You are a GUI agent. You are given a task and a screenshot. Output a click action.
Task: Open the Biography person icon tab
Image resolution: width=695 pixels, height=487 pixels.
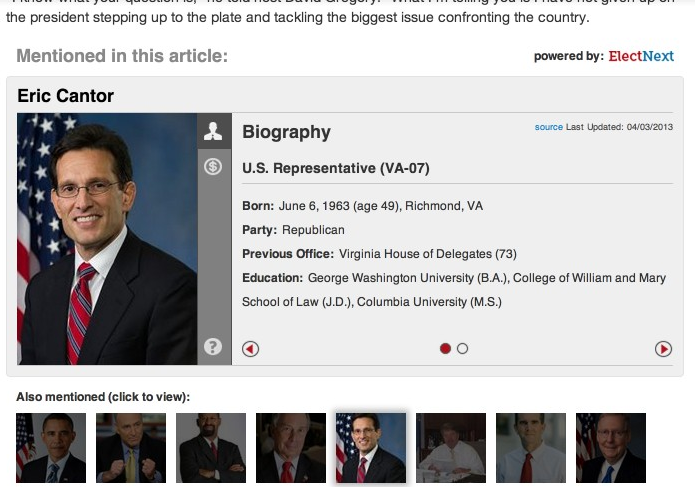pyautogui.click(x=212, y=131)
